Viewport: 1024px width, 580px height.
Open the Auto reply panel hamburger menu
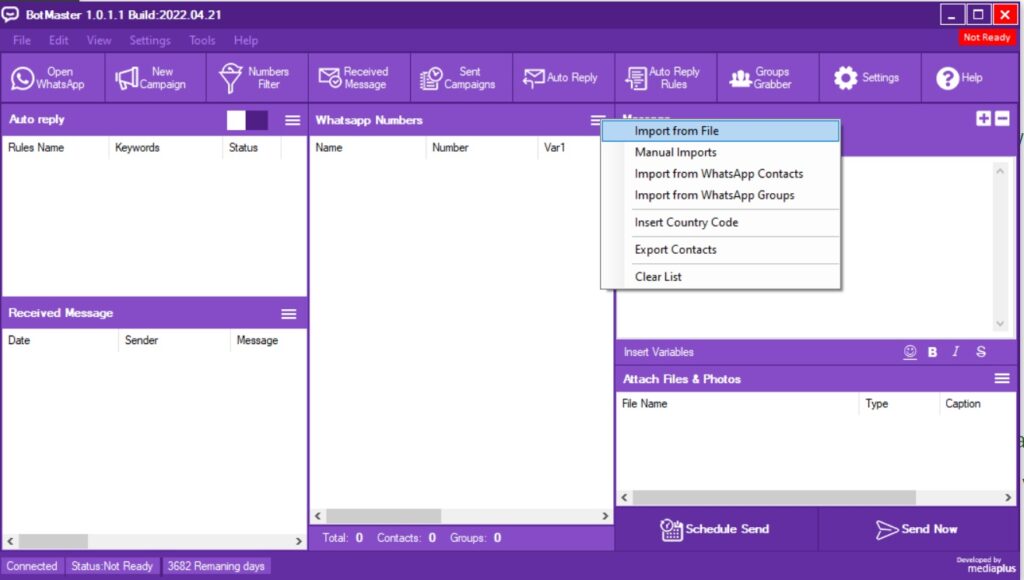292,120
